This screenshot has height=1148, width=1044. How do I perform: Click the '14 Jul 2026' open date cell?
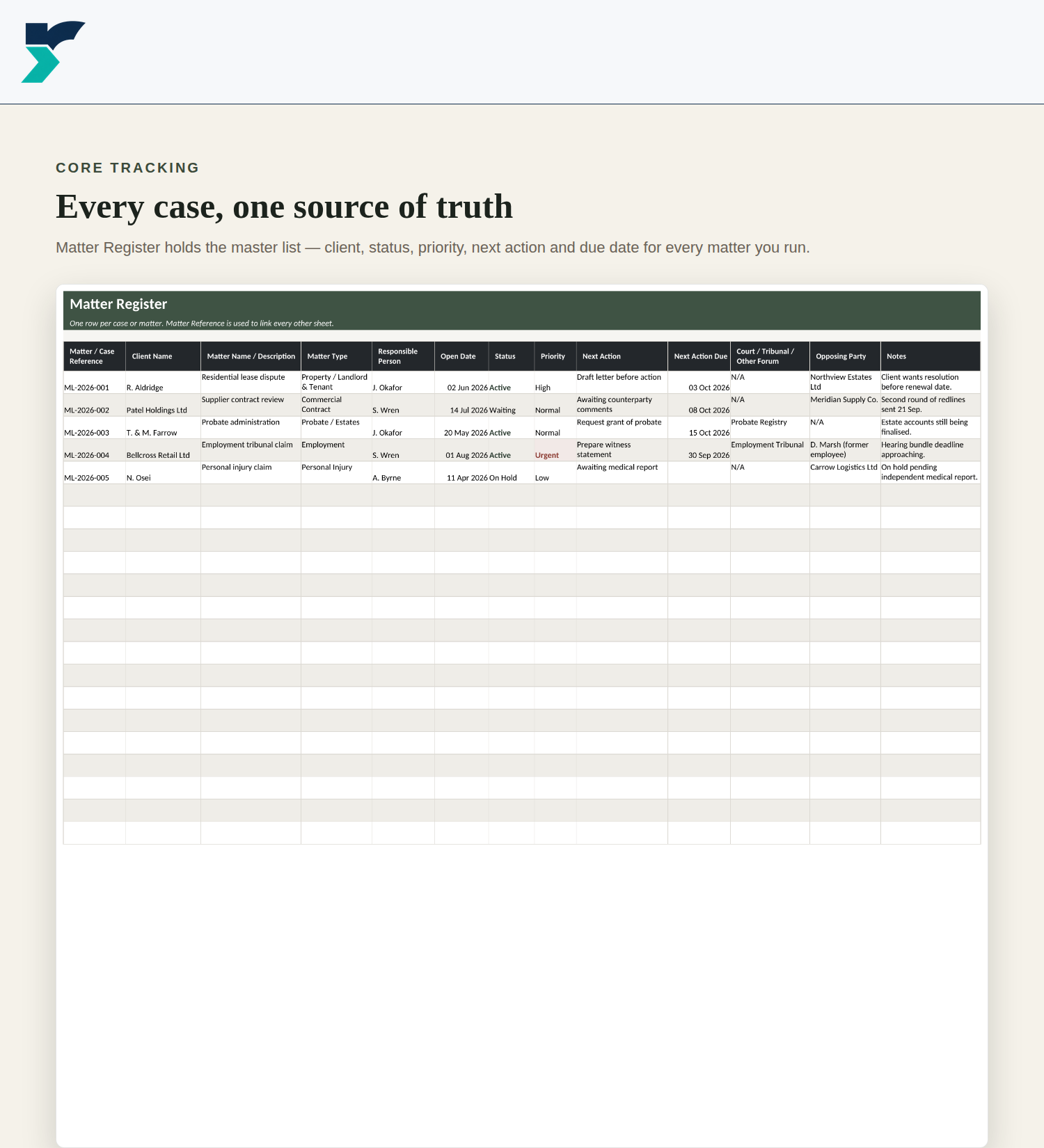pos(461,405)
